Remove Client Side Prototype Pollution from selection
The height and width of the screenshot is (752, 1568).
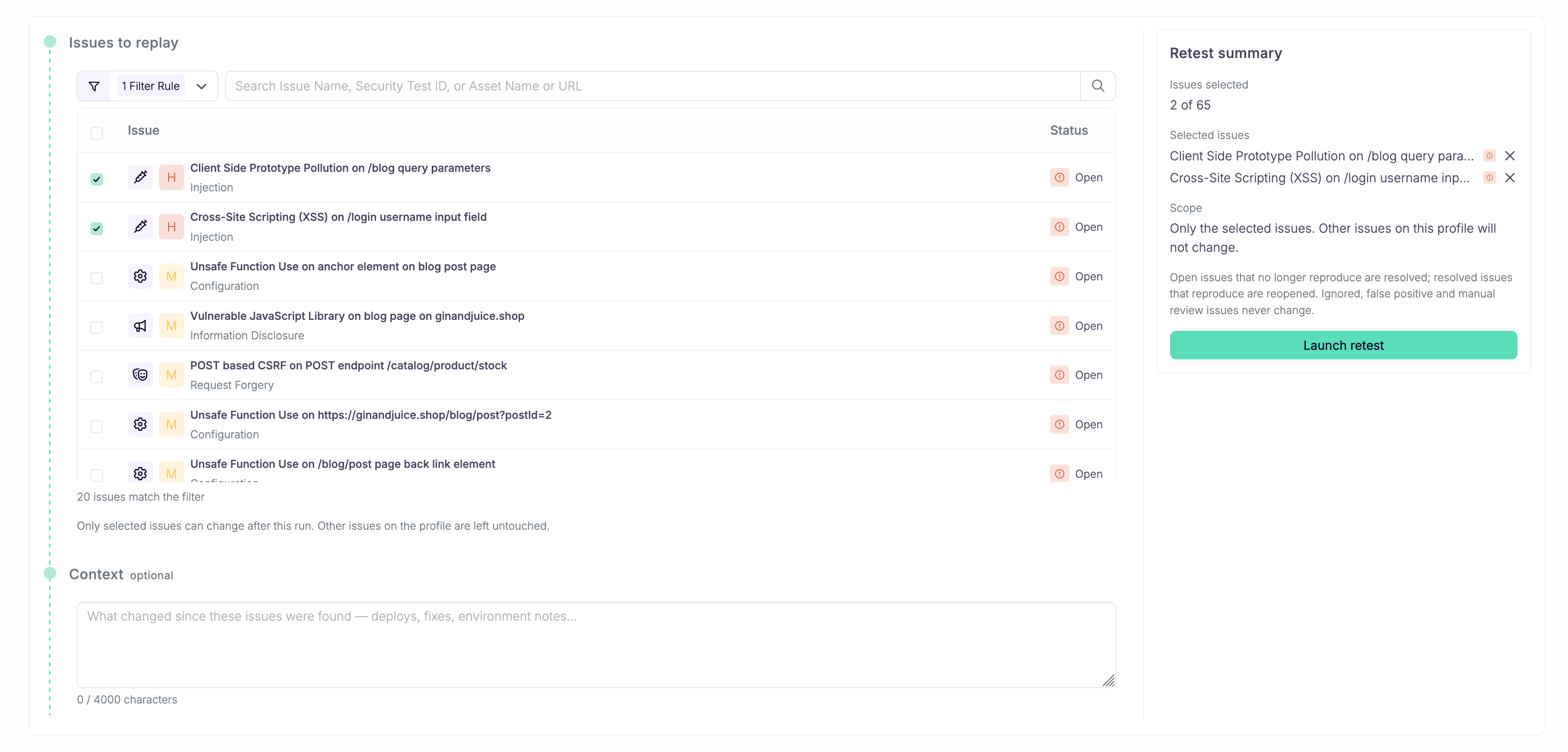pos(1509,156)
